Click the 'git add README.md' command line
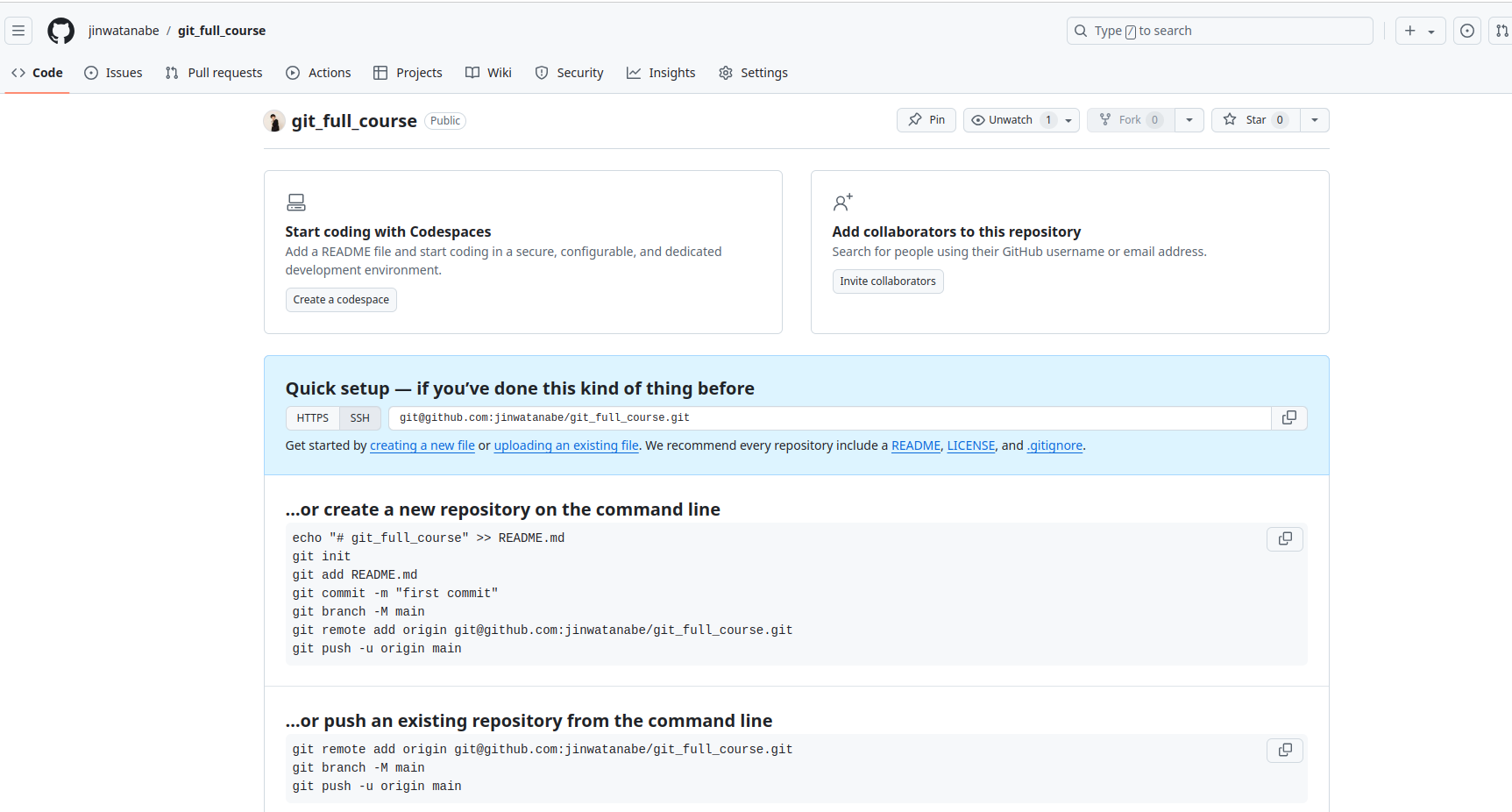The width and height of the screenshot is (1512, 812). click(355, 575)
